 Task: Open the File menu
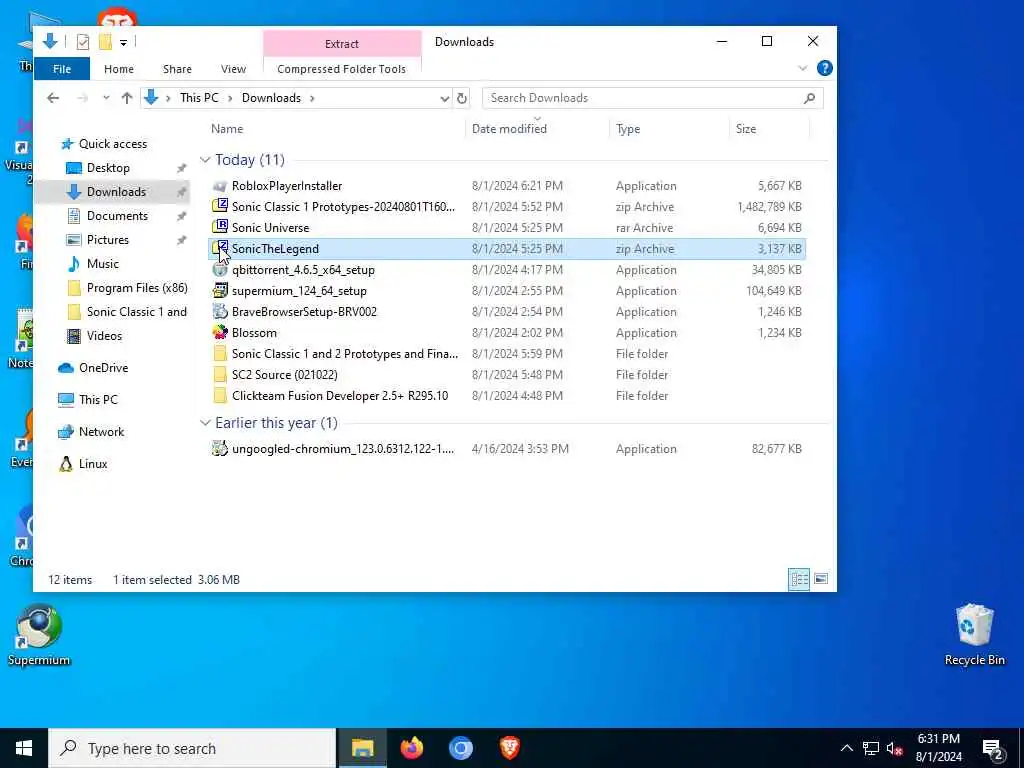[62, 69]
